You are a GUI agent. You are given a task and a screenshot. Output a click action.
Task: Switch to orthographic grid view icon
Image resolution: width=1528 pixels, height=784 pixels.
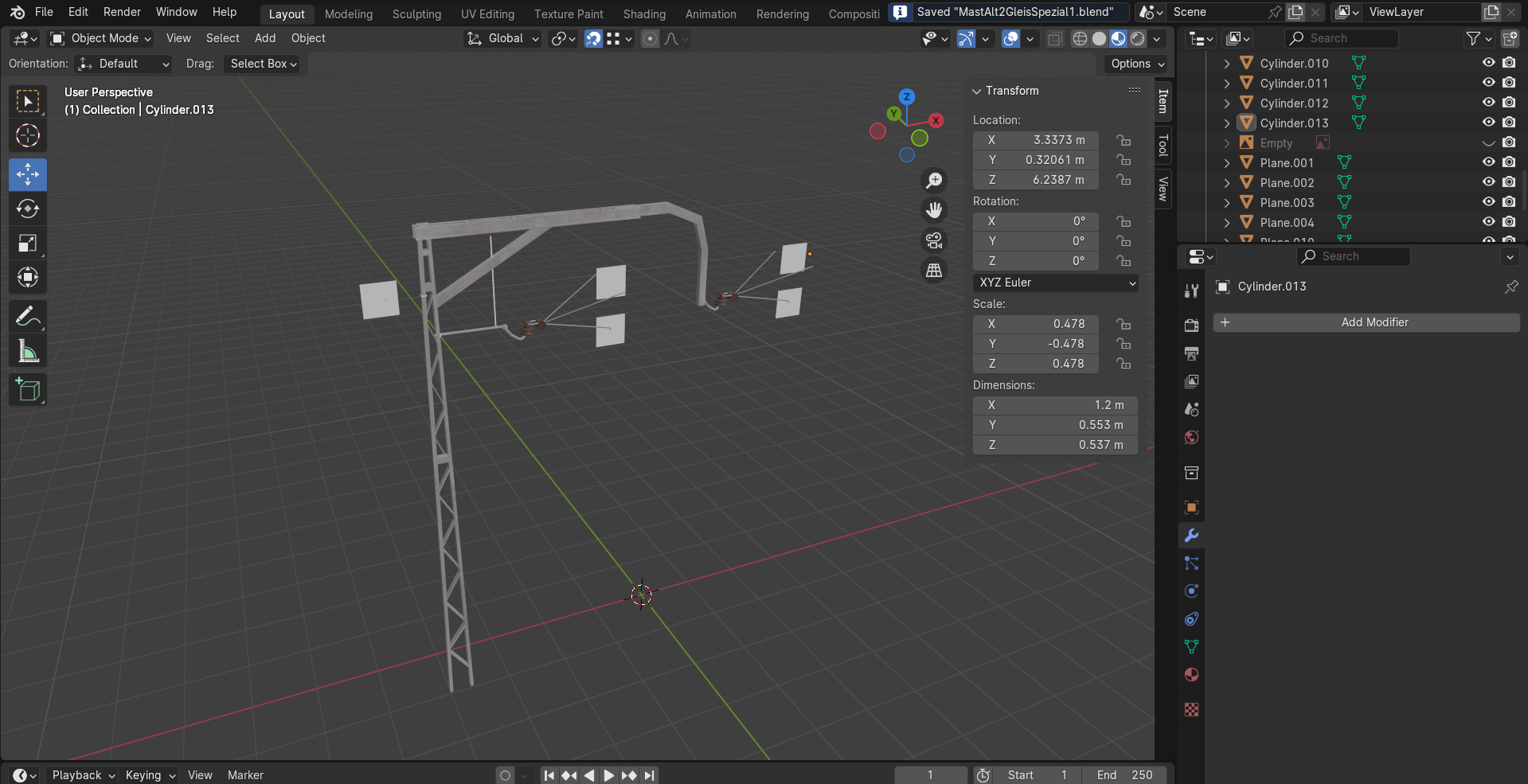pos(934,271)
